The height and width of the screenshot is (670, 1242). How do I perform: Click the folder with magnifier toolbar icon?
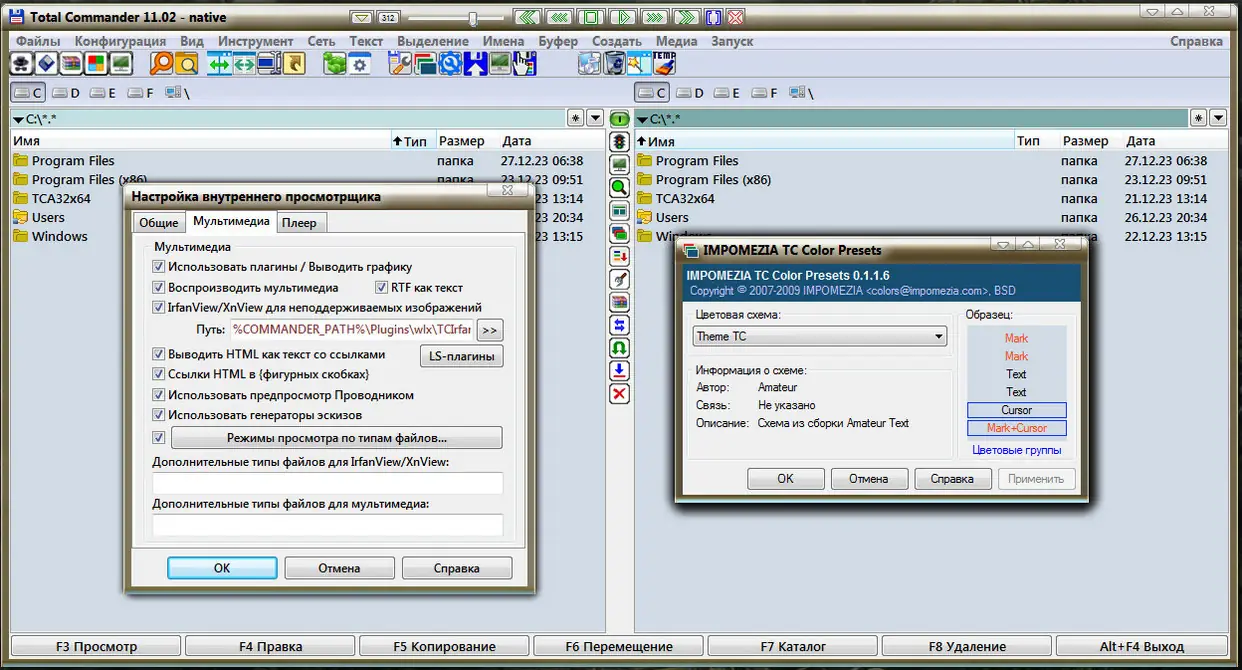click(187, 63)
